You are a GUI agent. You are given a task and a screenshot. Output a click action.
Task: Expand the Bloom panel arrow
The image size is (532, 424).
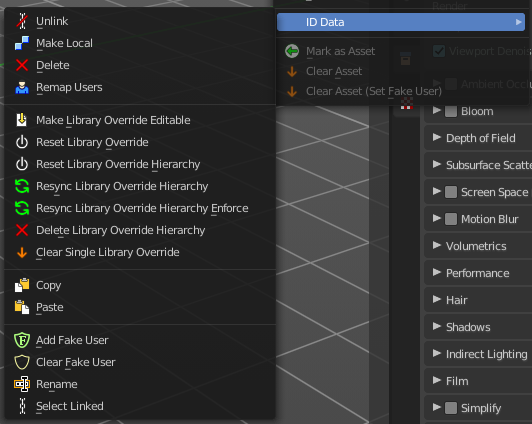click(437, 110)
